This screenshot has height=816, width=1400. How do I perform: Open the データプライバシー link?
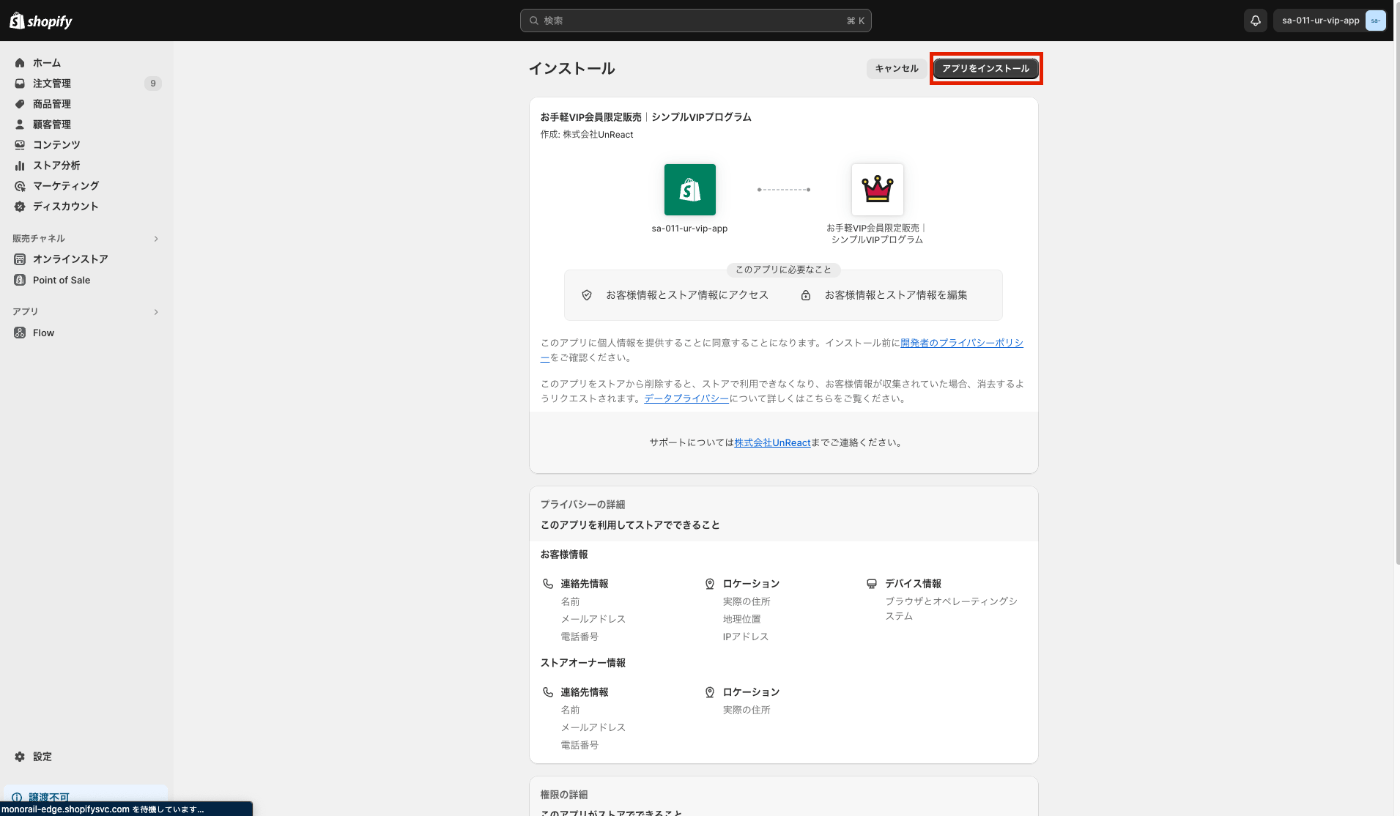(686, 398)
